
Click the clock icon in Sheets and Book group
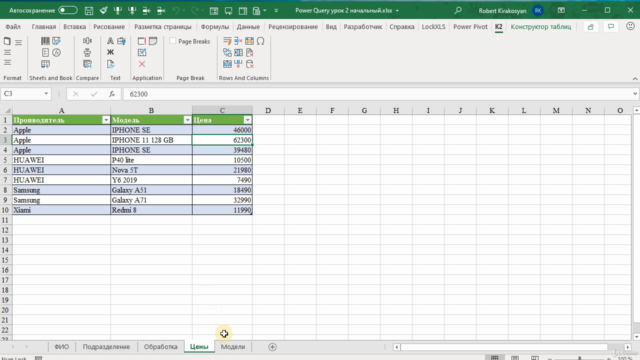pos(57,52)
